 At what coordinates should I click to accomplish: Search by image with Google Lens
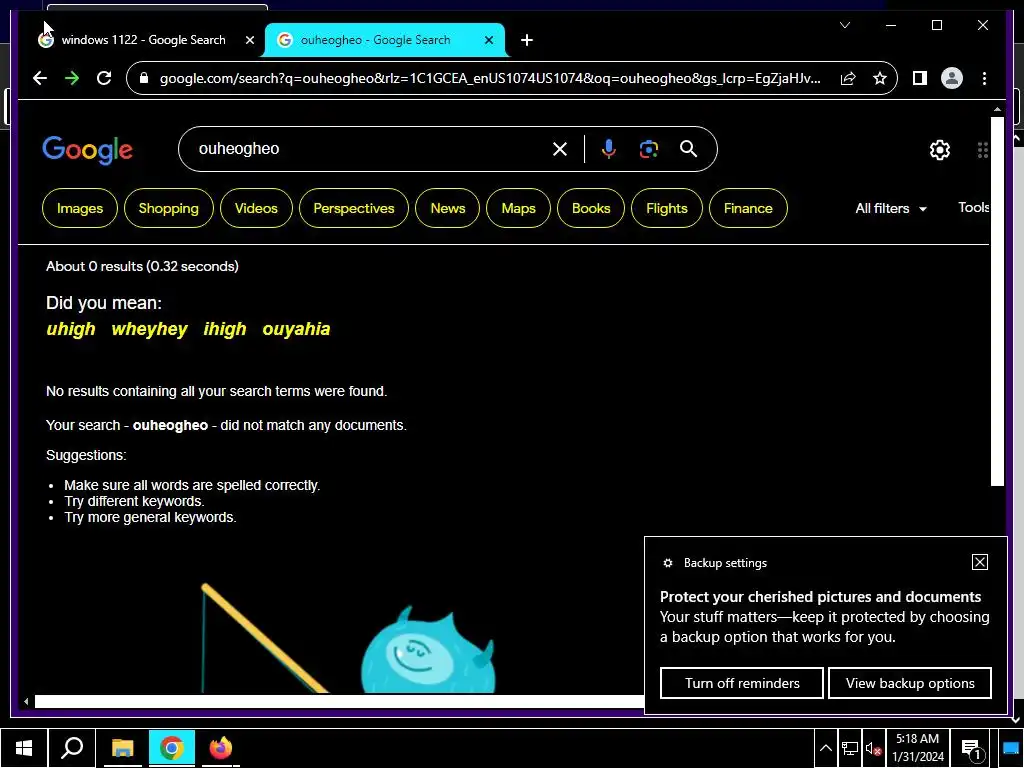(x=648, y=149)
